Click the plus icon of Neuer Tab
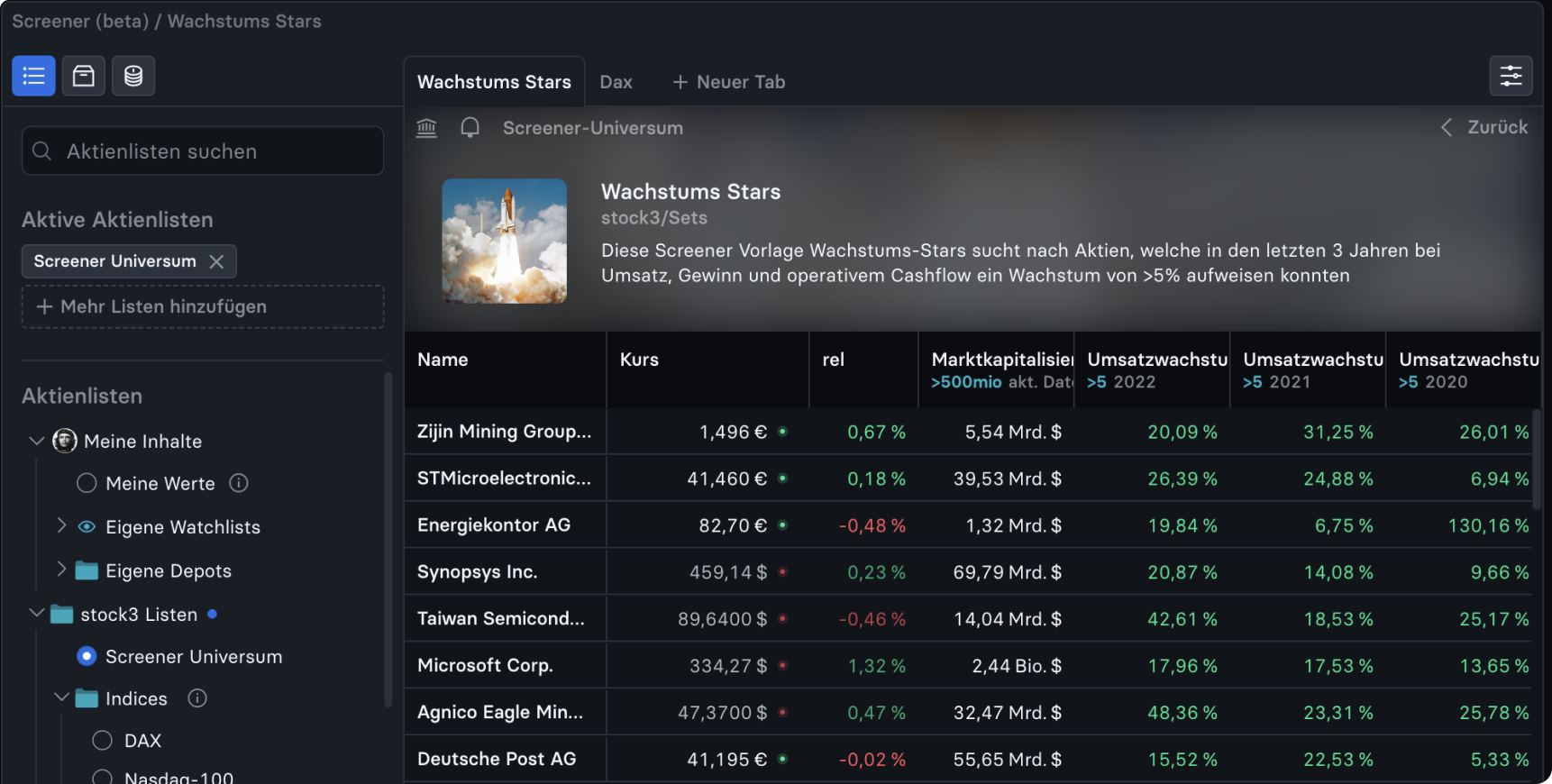The width and height of the screenshot is (1552, 784). pyautogui.click(x=680, y=82)
